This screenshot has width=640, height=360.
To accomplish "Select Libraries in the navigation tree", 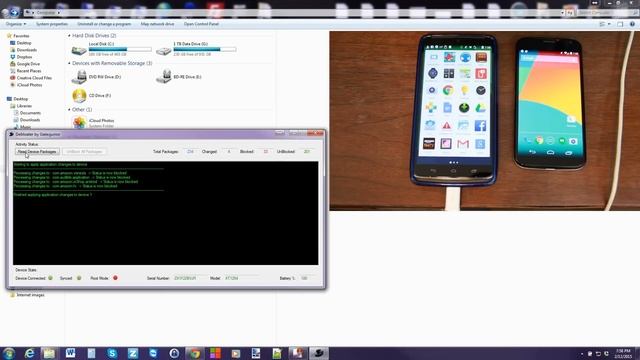I will coord(24,106).
